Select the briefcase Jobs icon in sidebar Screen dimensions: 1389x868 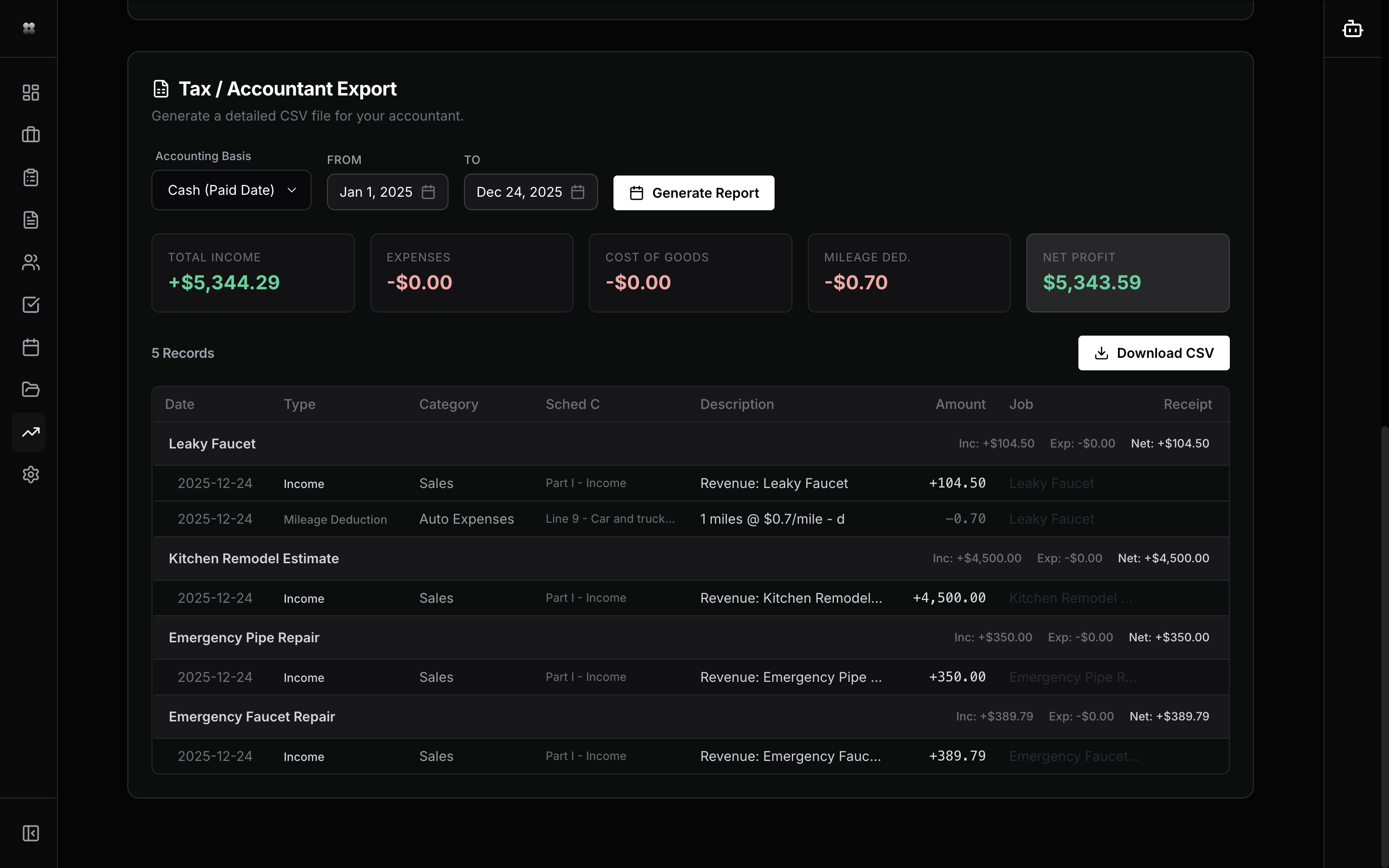(30, 135)
